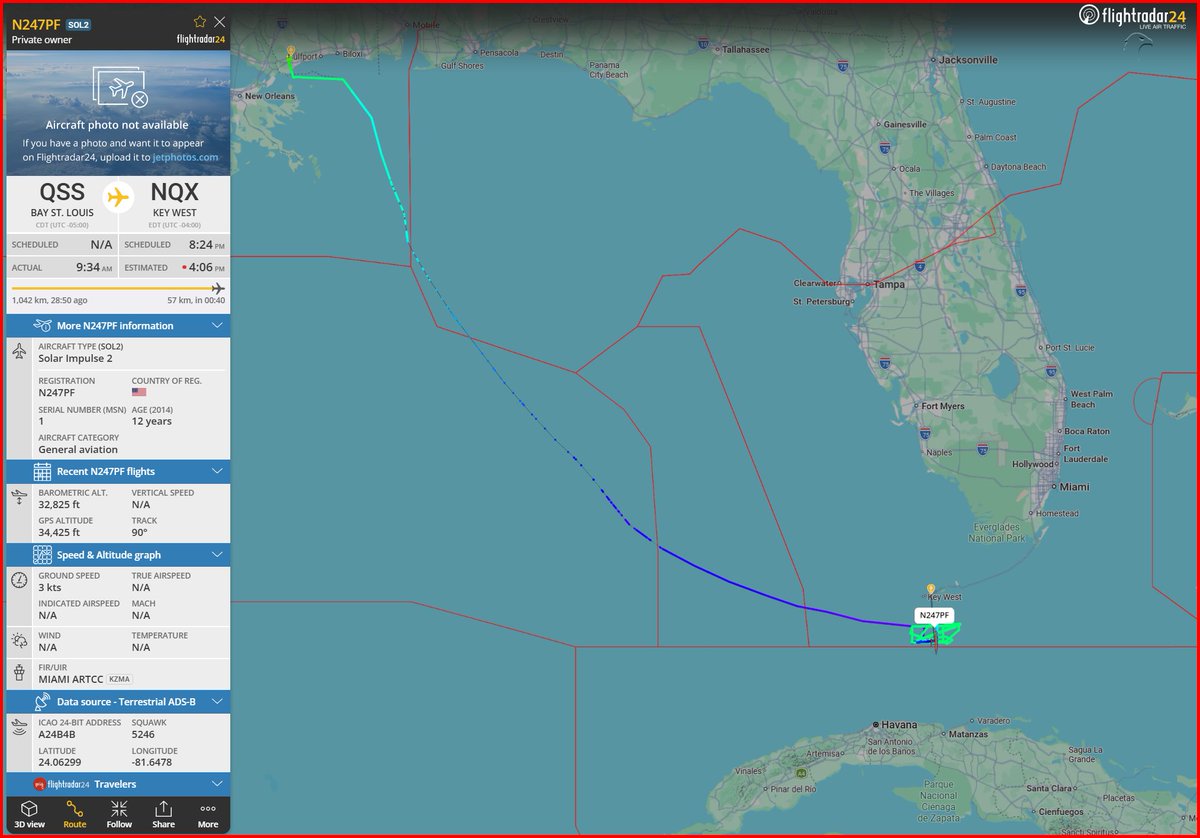Click the Travelers flightradar24 logo icon
The height and width of the screenshot is (838, 1200).
[40, 784]
